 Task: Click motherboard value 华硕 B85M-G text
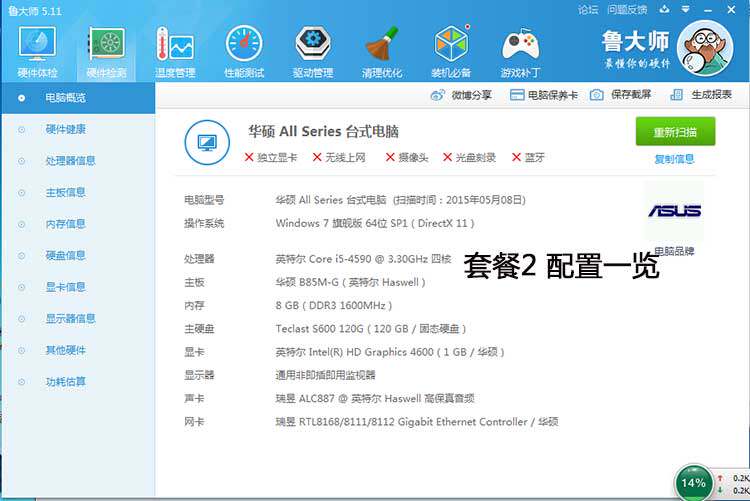coord(350,282)
